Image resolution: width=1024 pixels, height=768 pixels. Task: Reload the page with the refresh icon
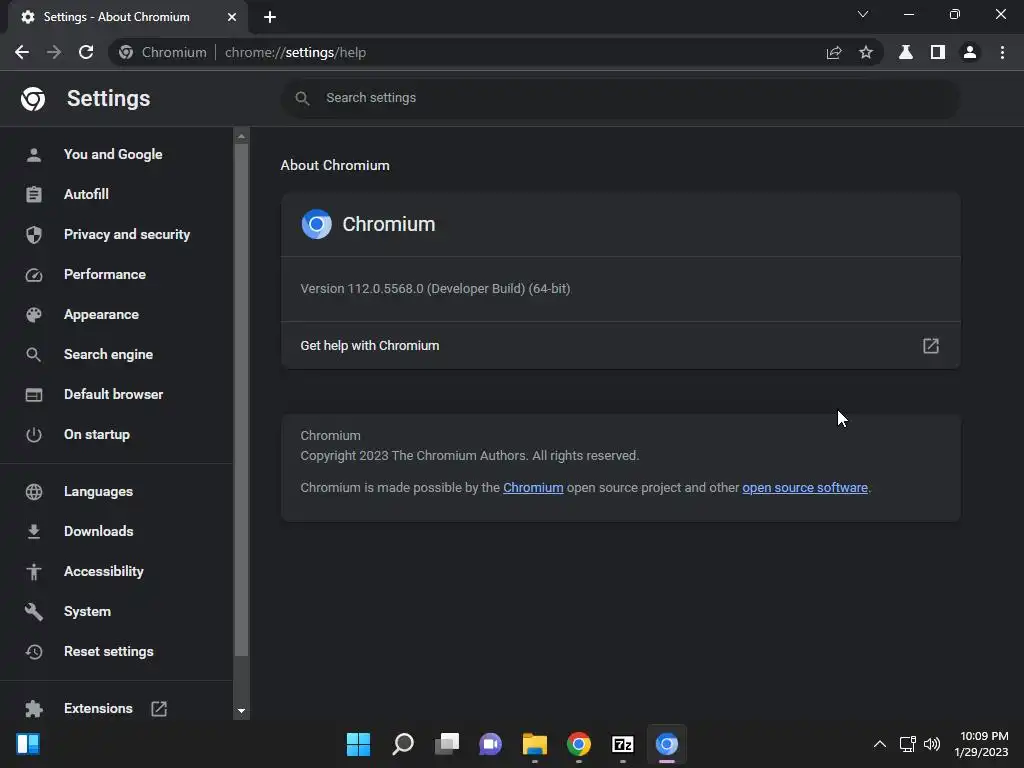coord(86,52)
